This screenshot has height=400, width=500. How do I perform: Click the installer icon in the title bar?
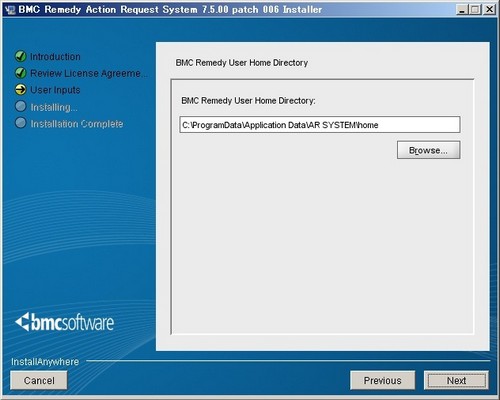pos(10,10)
